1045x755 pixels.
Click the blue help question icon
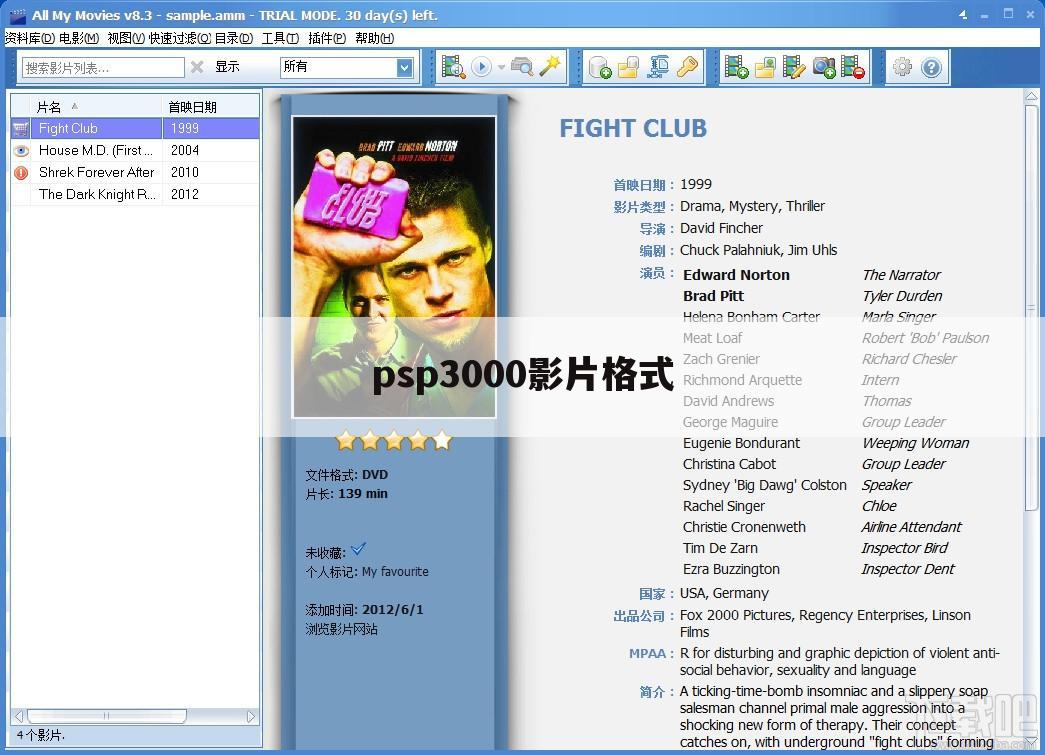point(931,67)
